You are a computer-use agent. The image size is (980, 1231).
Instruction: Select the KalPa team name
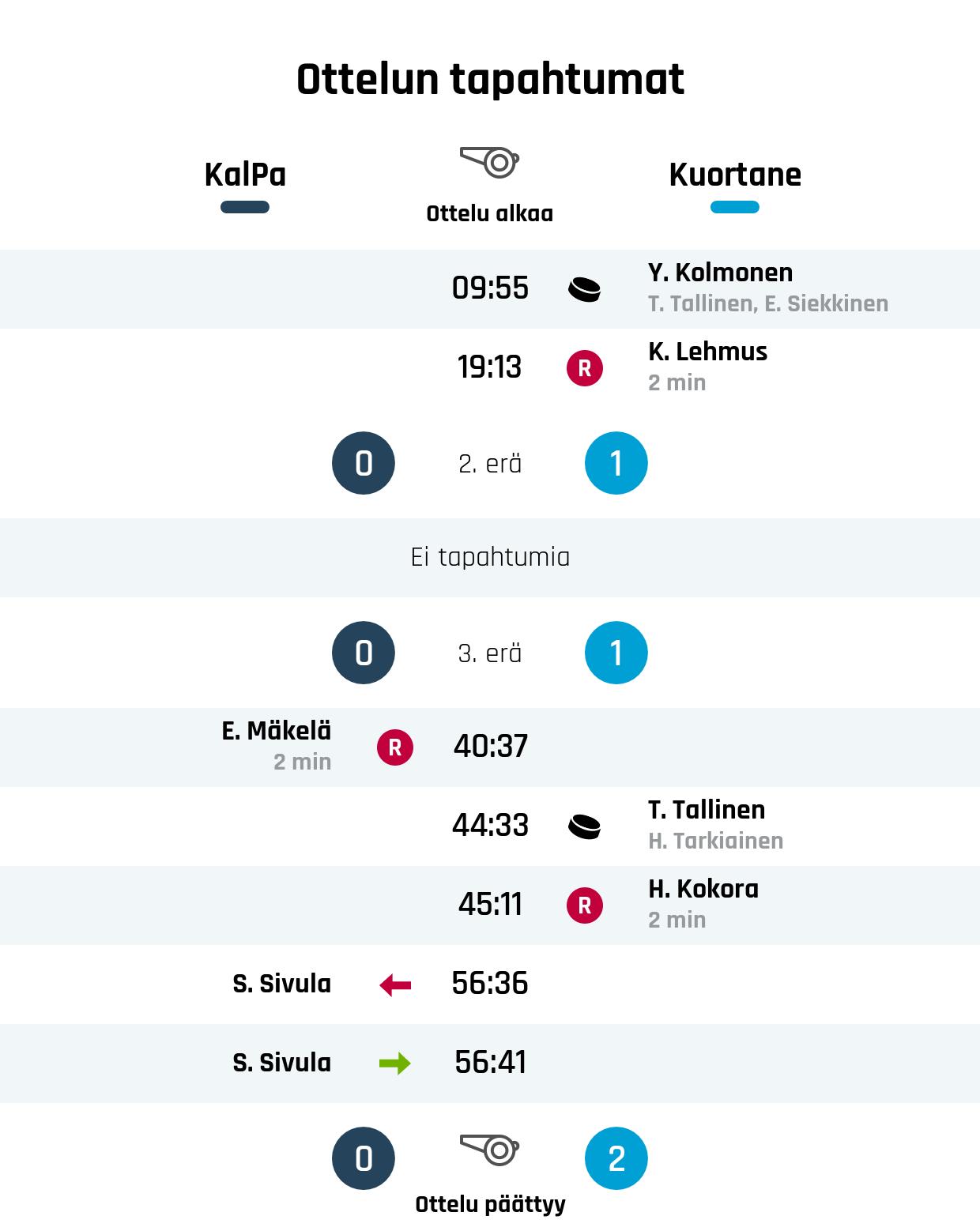[x=245, y=175]
